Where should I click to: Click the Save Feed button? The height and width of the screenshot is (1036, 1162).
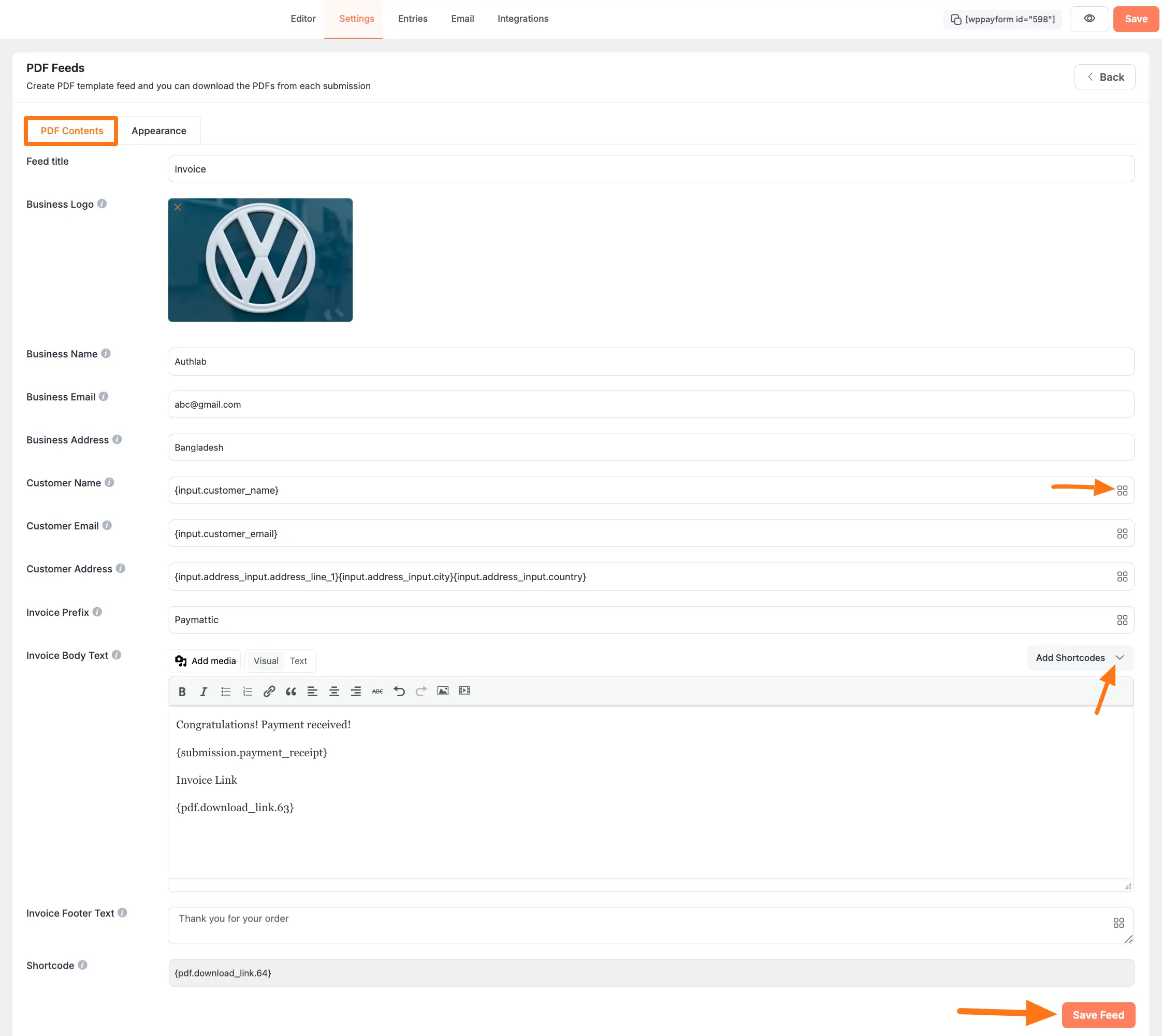pos(1098,1015)
